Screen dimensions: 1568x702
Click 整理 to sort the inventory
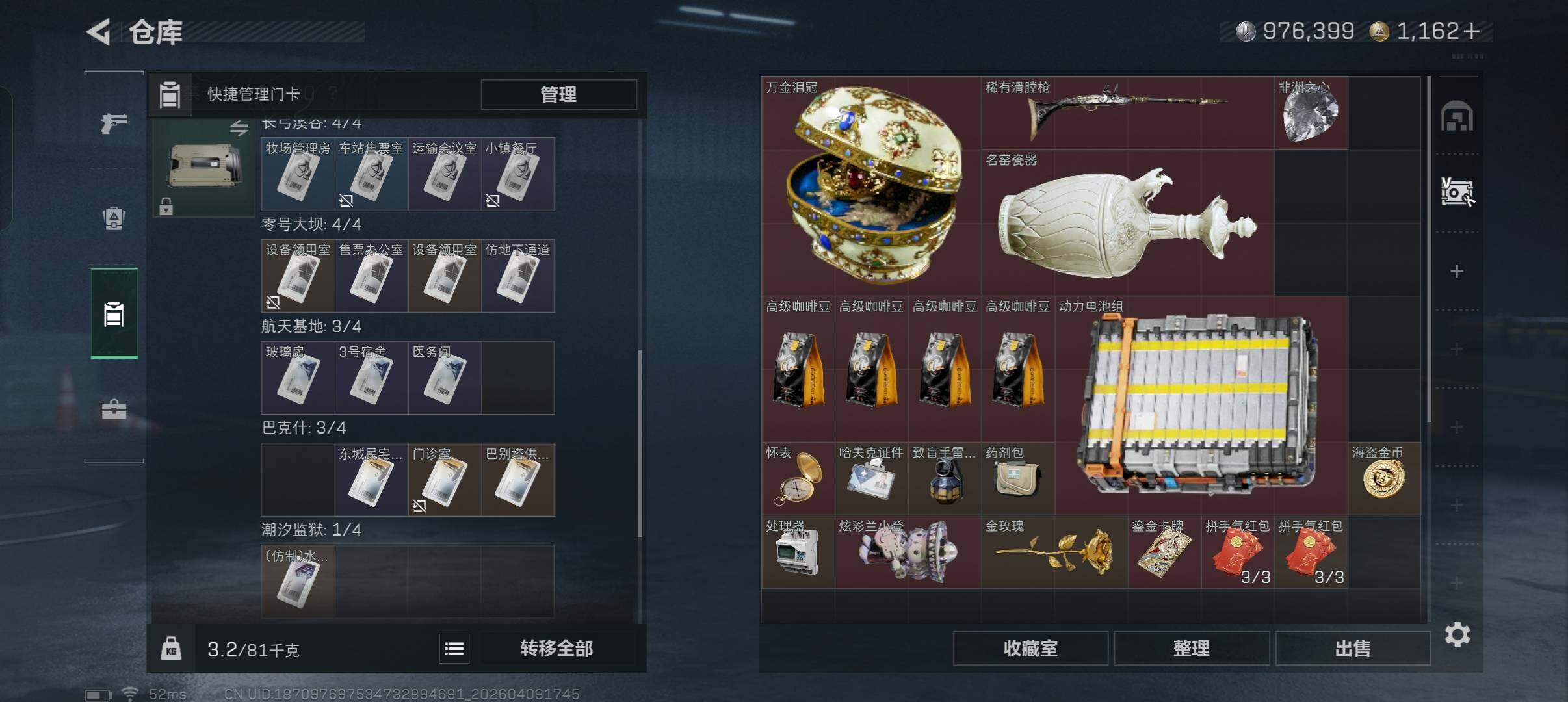pyautogui.click(x=1191, y=649)
